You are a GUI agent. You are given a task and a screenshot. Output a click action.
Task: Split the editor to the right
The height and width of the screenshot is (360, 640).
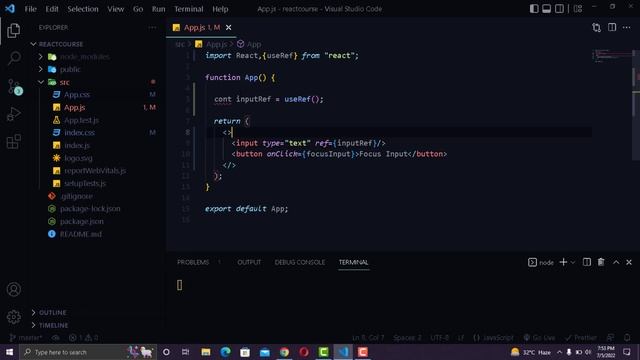[612, 27]
